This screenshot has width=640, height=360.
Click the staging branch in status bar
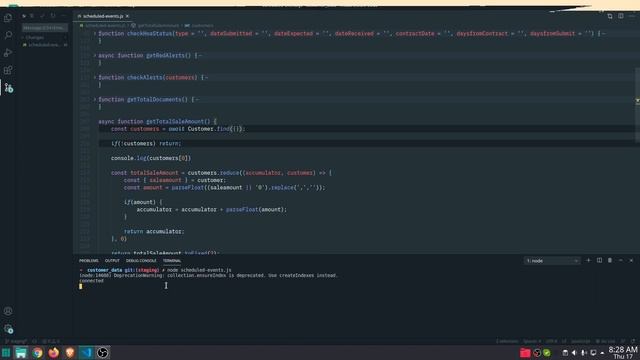(x=16, y=341)
